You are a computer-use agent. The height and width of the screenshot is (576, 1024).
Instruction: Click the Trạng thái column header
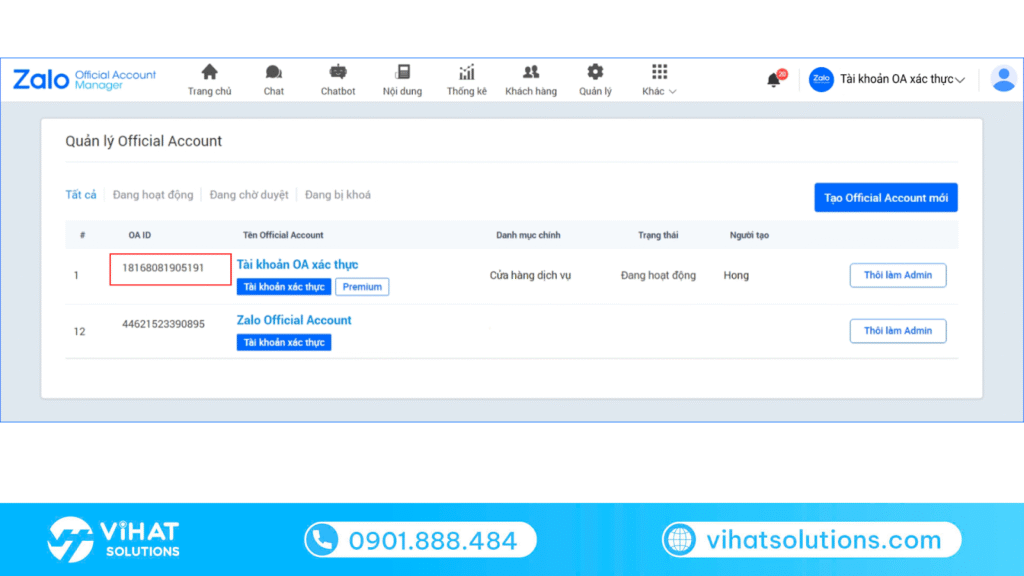(x=658, y=235)
